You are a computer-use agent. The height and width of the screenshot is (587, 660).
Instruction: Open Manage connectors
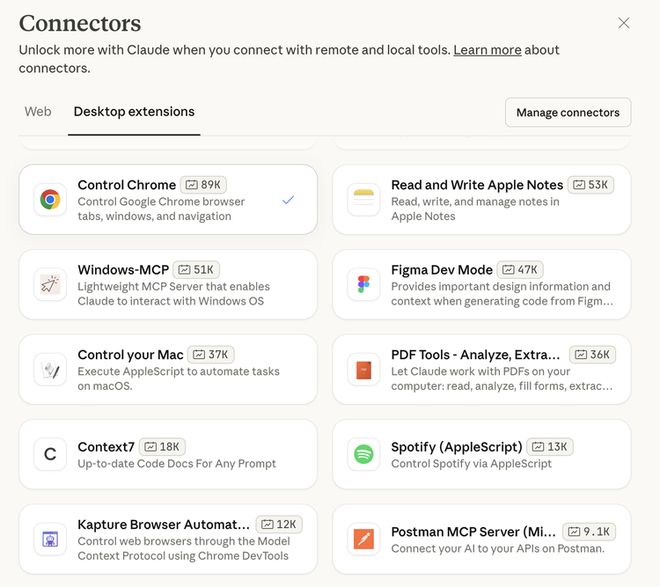567,112
